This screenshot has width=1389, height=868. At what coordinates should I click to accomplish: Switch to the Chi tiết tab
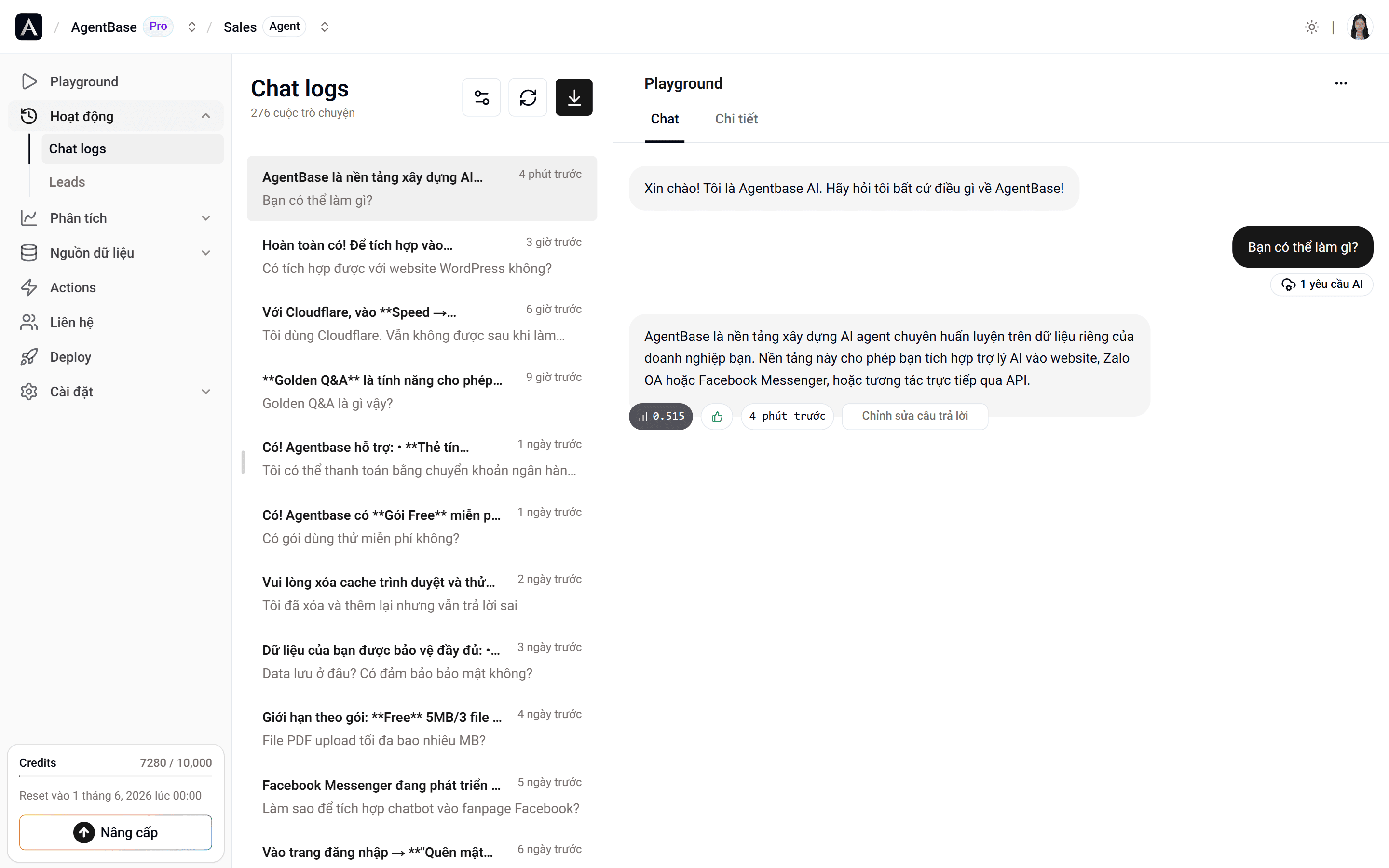pyautogui.click(x=736, y=119)
